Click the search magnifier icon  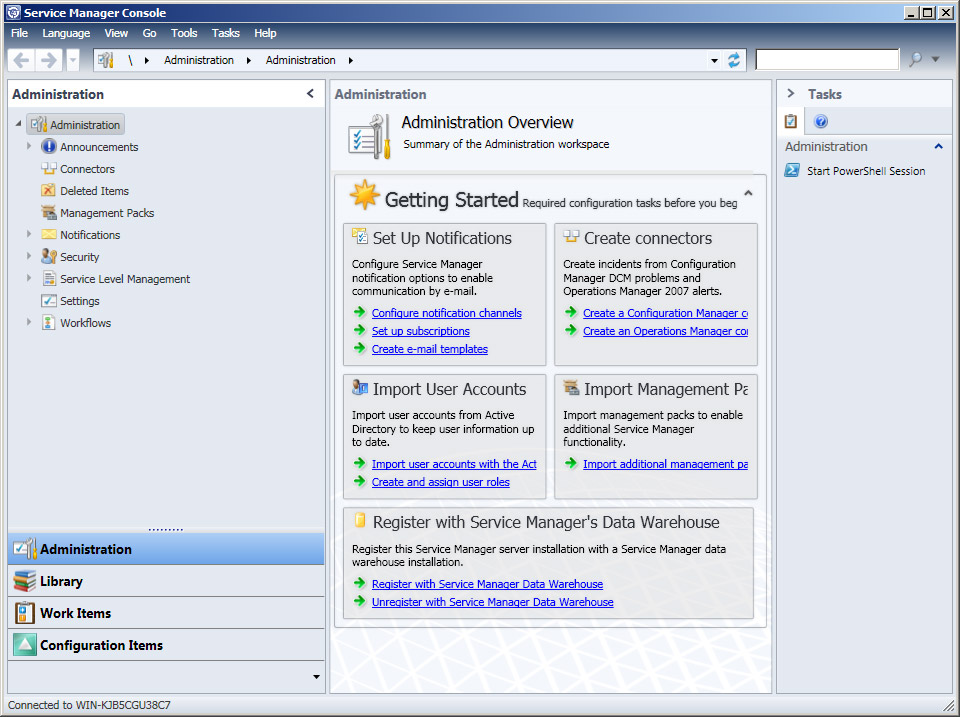coord(915,59)
